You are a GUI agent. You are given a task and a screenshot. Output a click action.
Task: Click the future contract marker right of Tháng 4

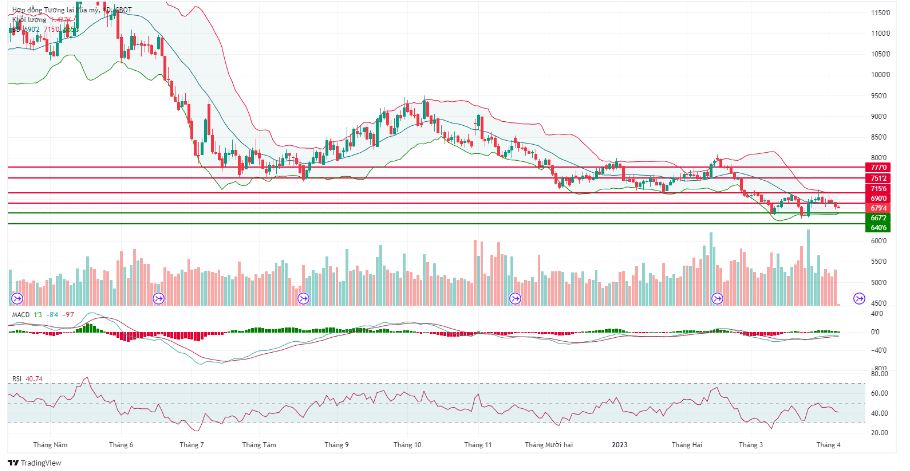pyautogui.click(x=859, y=298)
